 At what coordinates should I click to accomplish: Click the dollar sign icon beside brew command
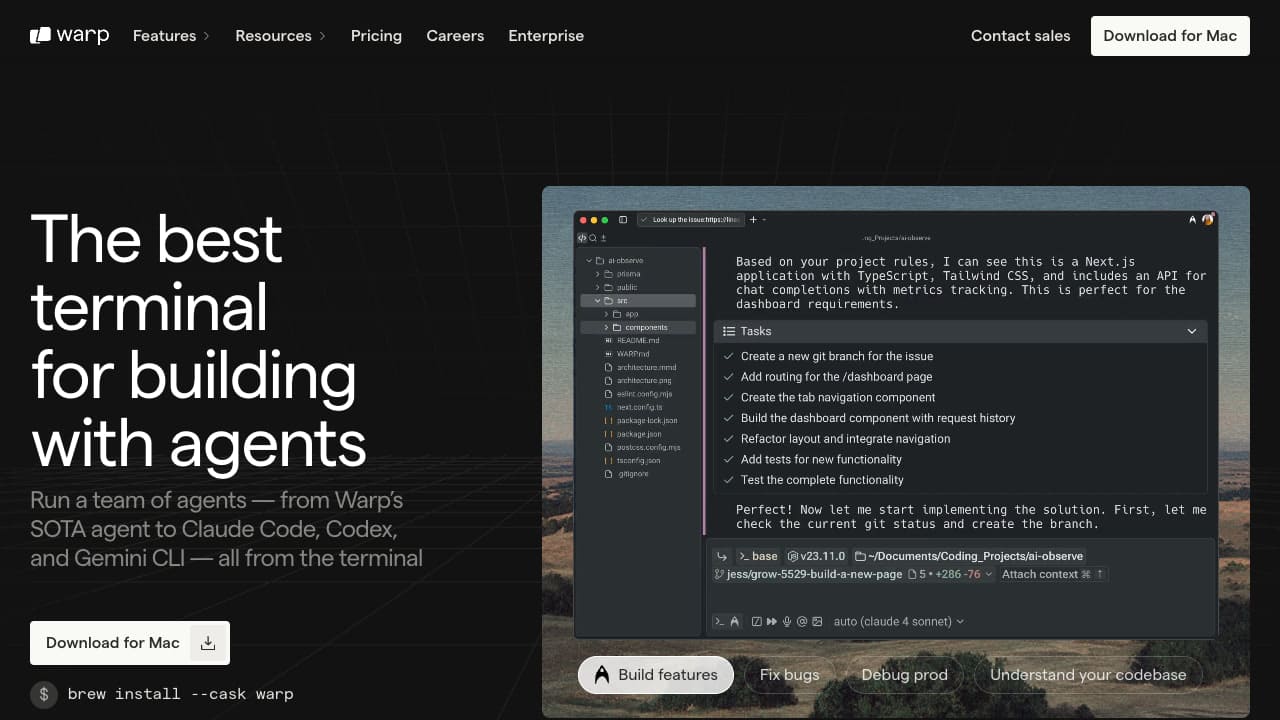click(44, 694)
